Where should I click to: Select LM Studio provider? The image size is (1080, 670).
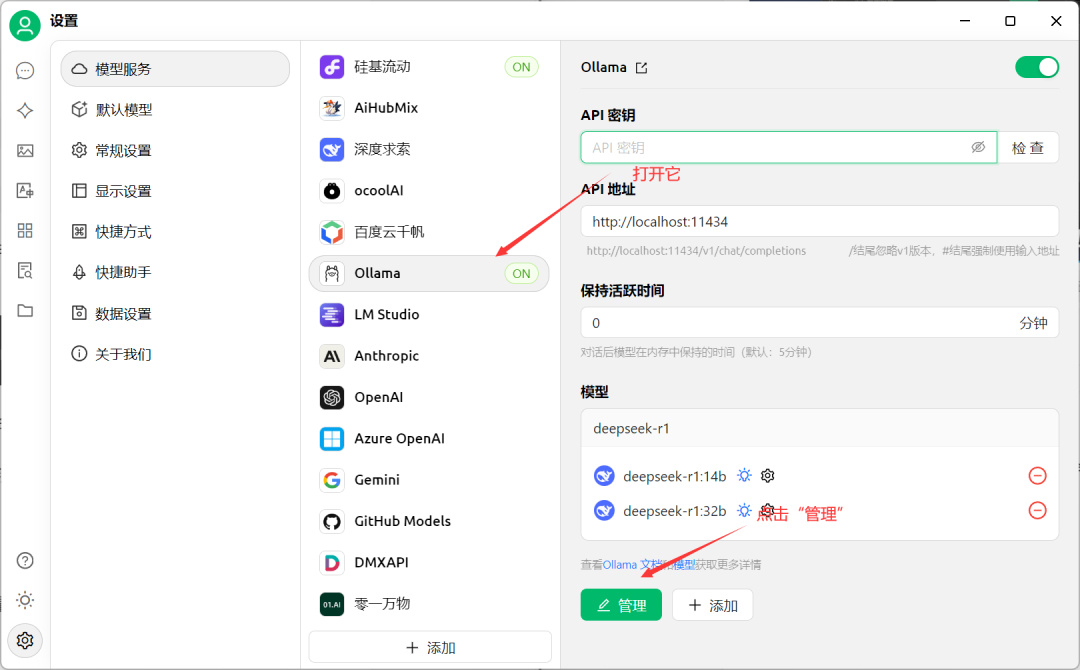(428, 315)
